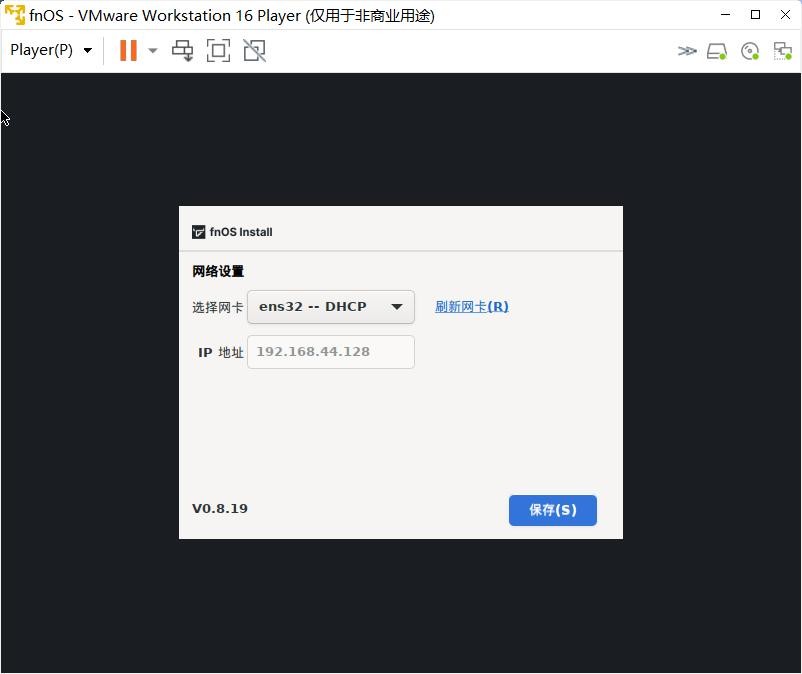
Task: Click the double-chevron expand toolbar icon
Action: [x=687, y=51]
